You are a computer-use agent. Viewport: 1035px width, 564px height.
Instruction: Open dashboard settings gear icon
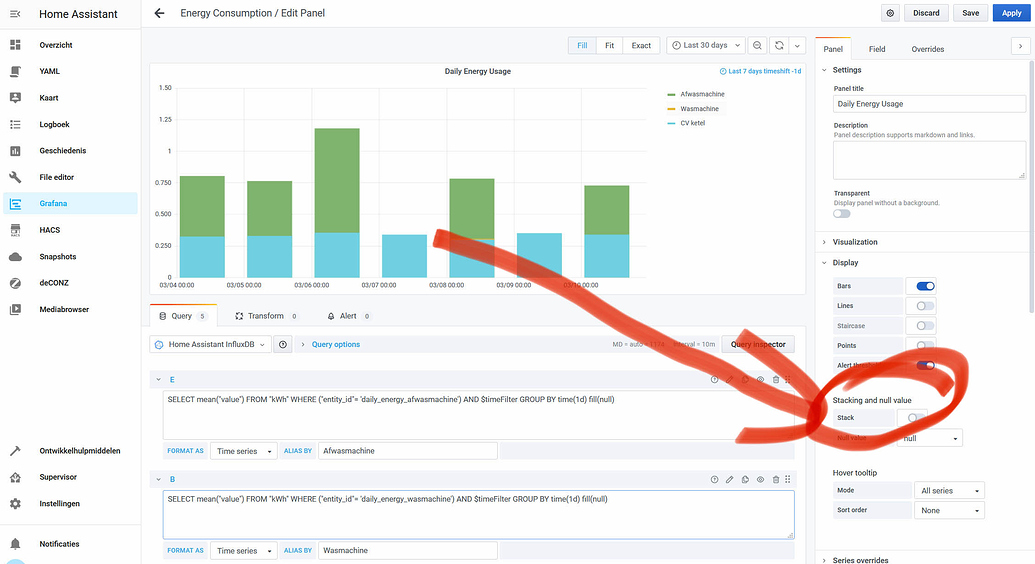click(x=890, y=13)
